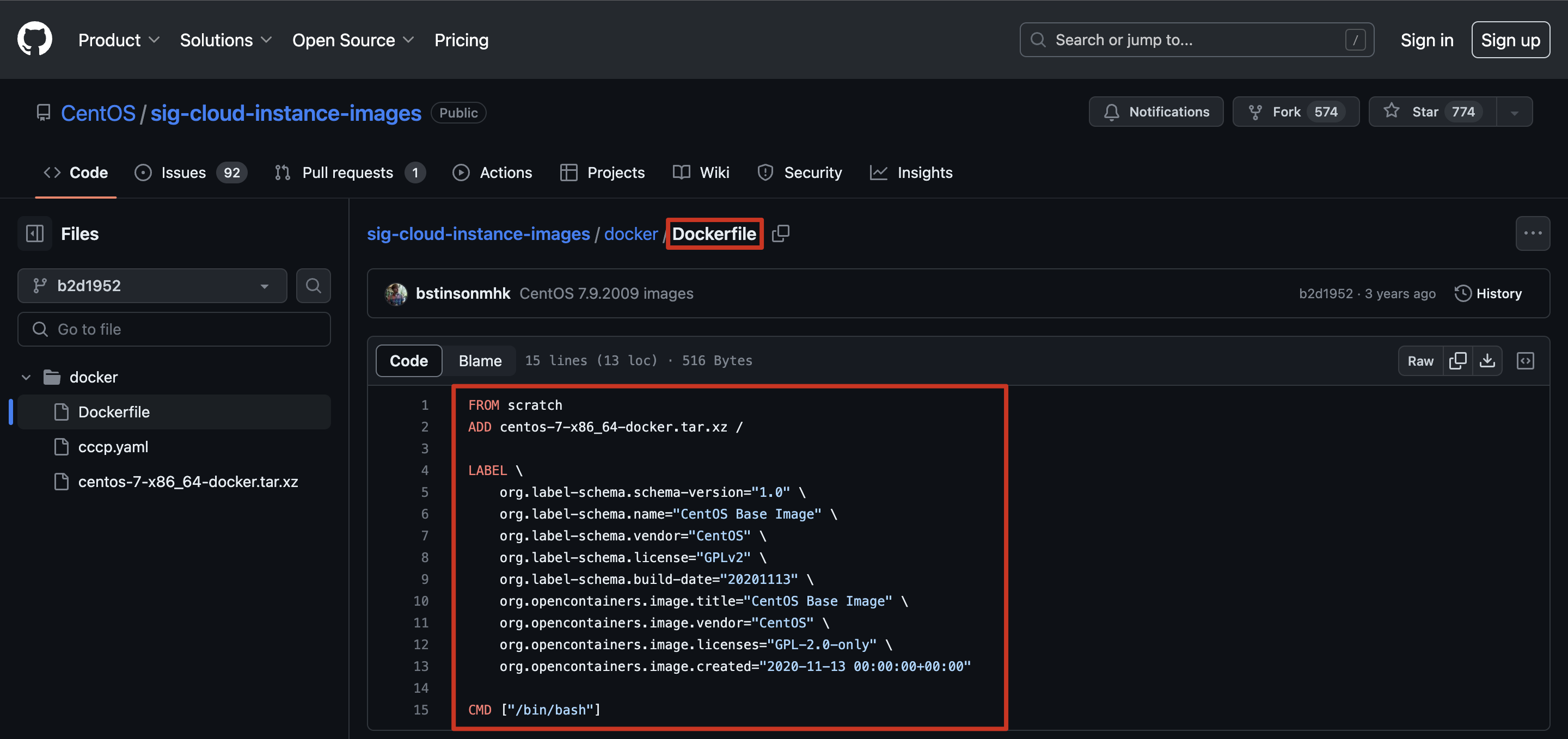Click the Sign in link
1568x739 pixels.
[x=1427, y=40]
